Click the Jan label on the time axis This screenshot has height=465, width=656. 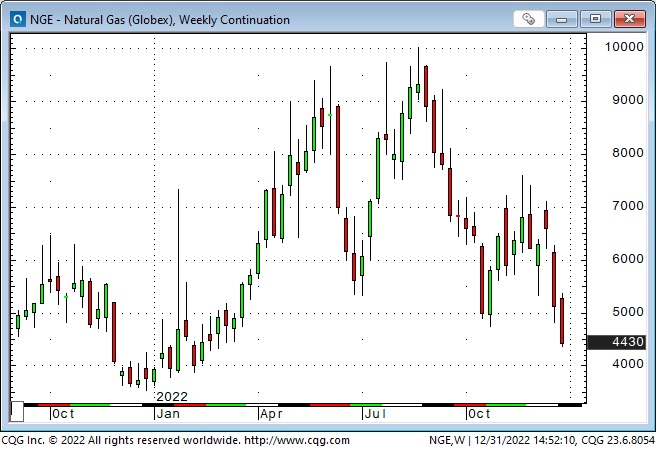tap(168, 414)
